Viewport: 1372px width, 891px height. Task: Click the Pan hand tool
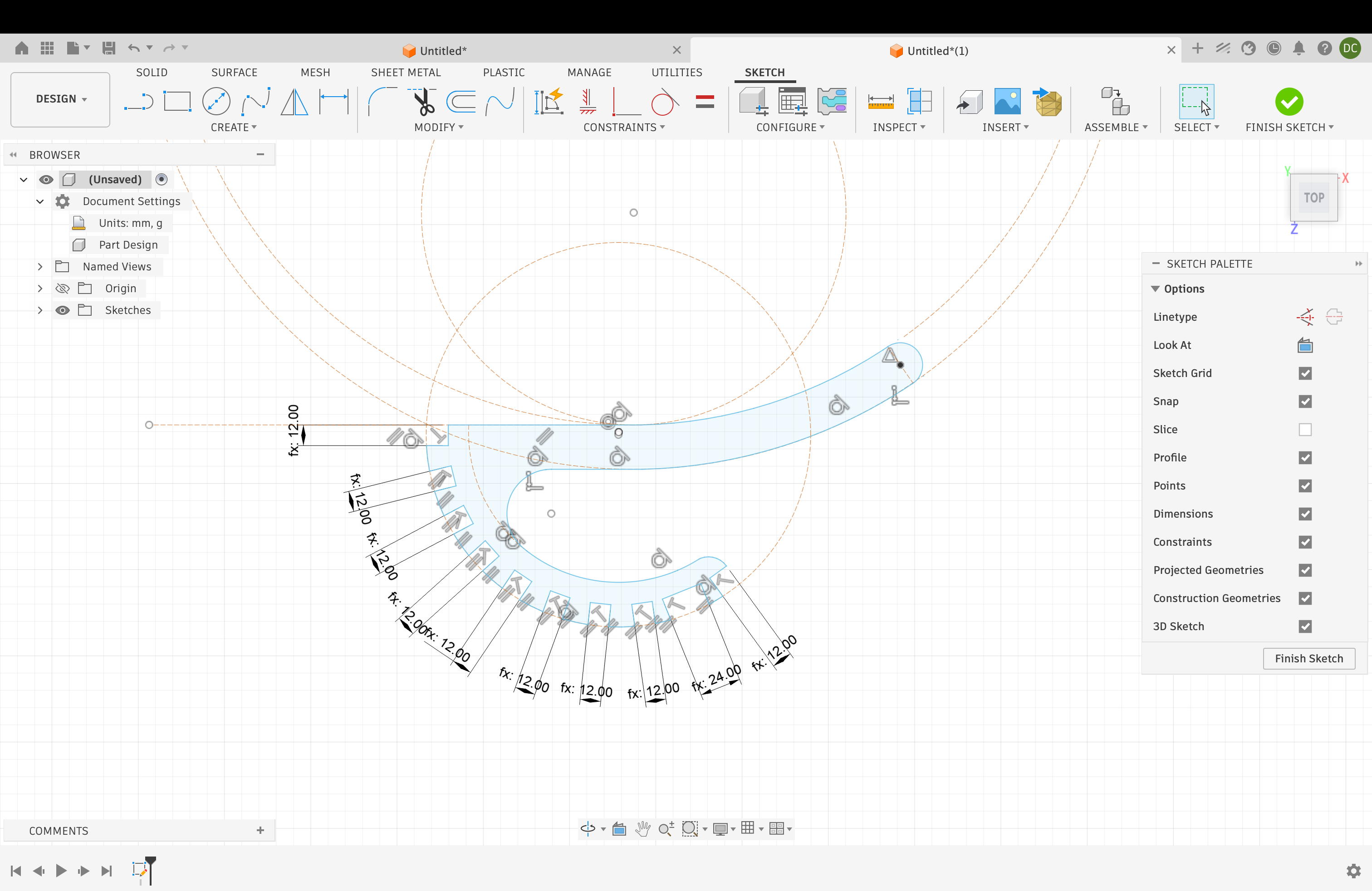(x=642, y=828)
